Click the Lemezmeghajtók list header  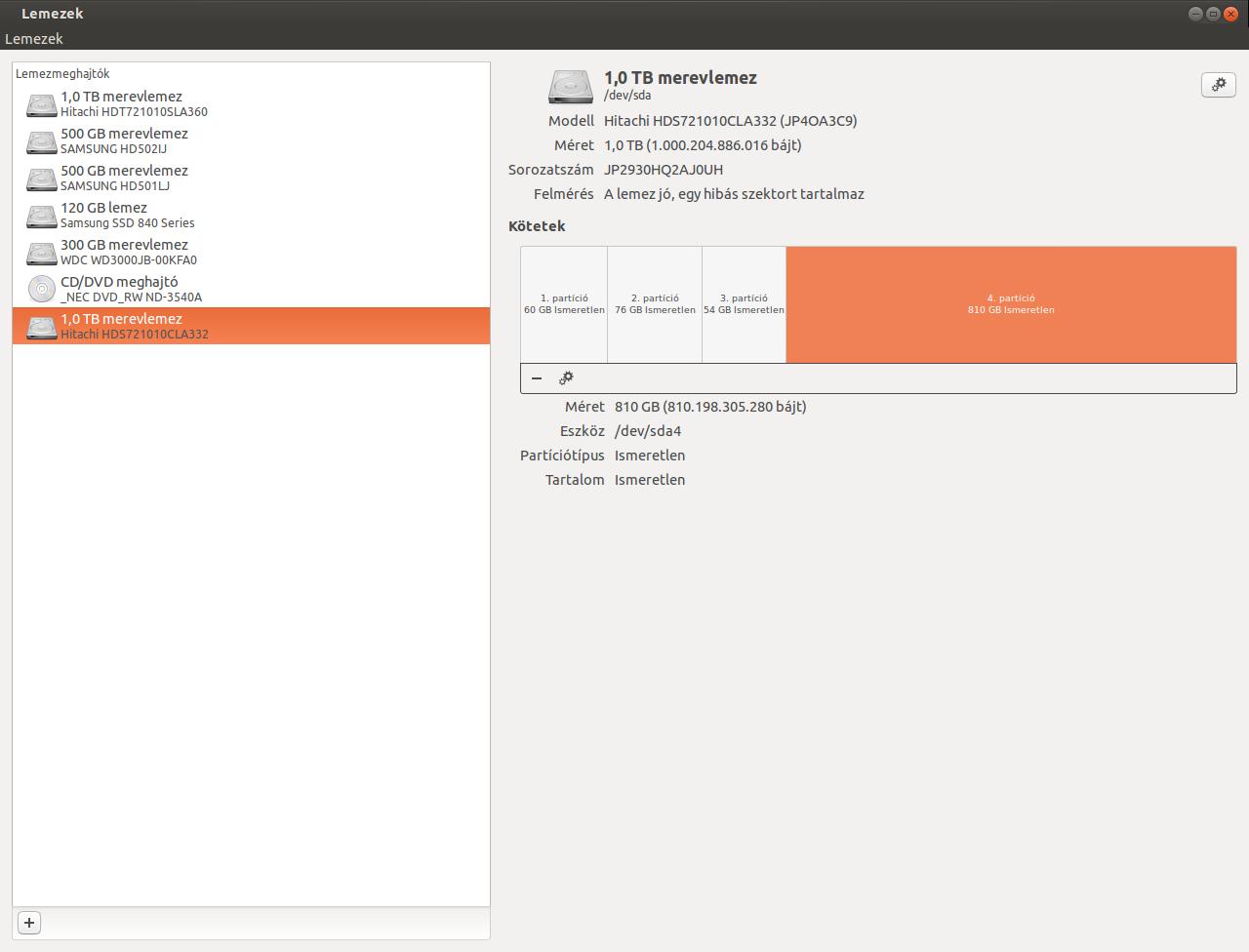click(x=62, y=74)
